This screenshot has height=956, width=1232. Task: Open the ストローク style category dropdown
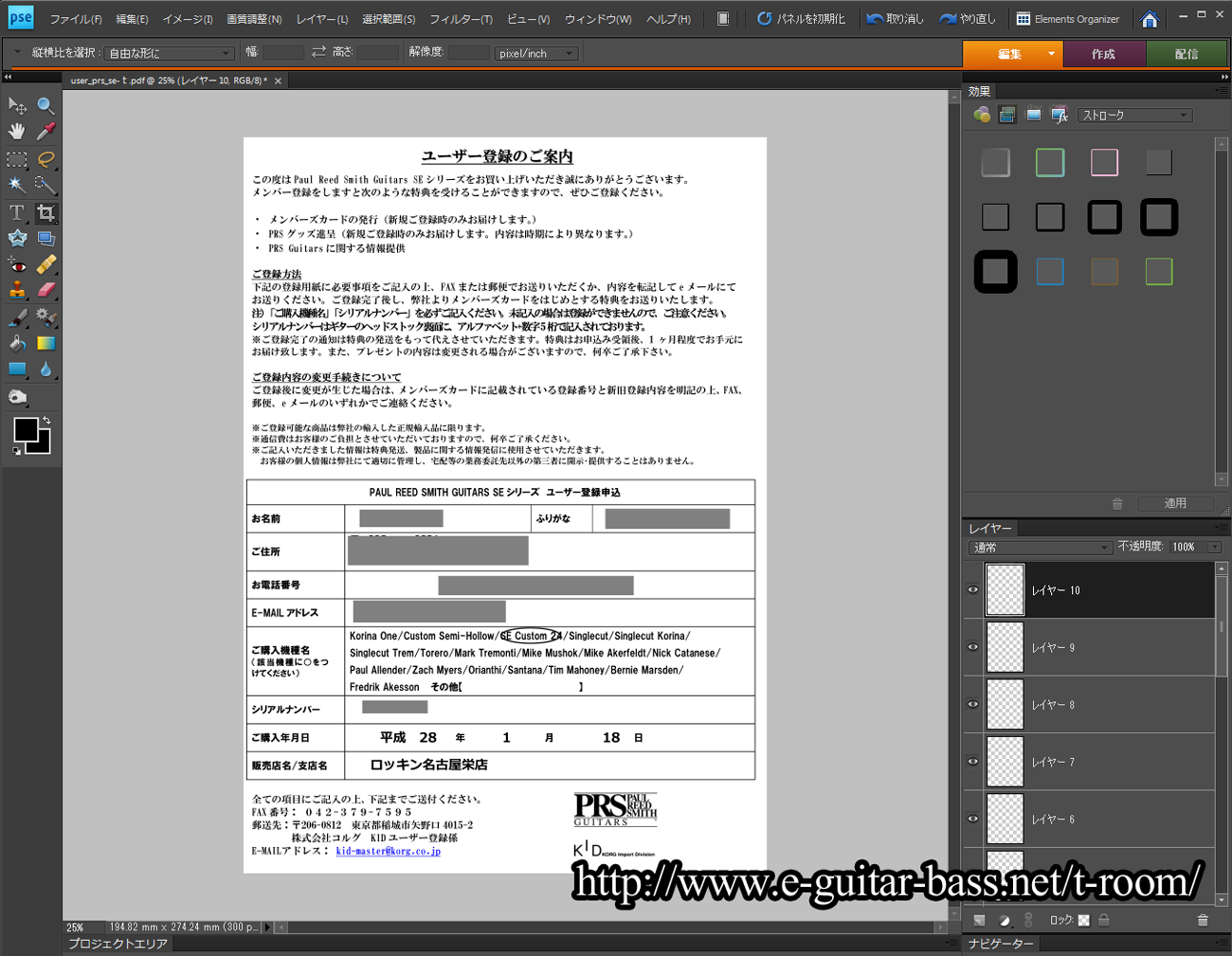[1135, 116]
